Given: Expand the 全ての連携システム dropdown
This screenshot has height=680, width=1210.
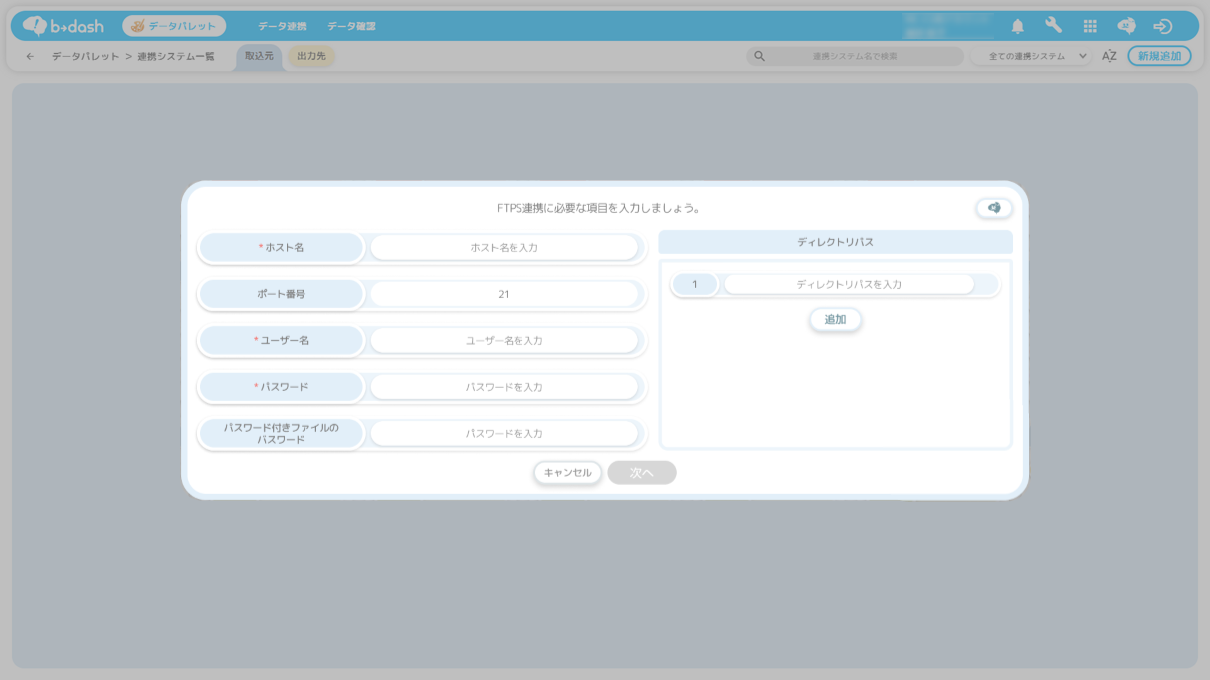Looking at the screenshot, I should (1030, 56).
